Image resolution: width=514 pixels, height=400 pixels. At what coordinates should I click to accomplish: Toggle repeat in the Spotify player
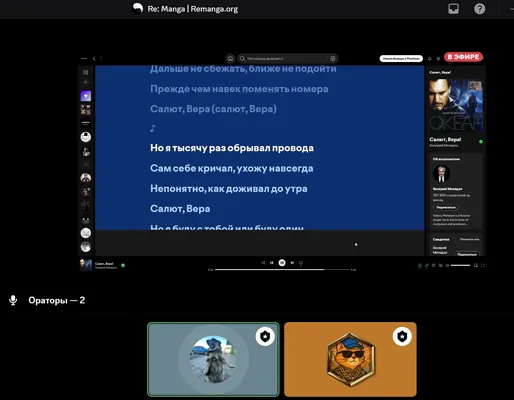coord(301,263)
